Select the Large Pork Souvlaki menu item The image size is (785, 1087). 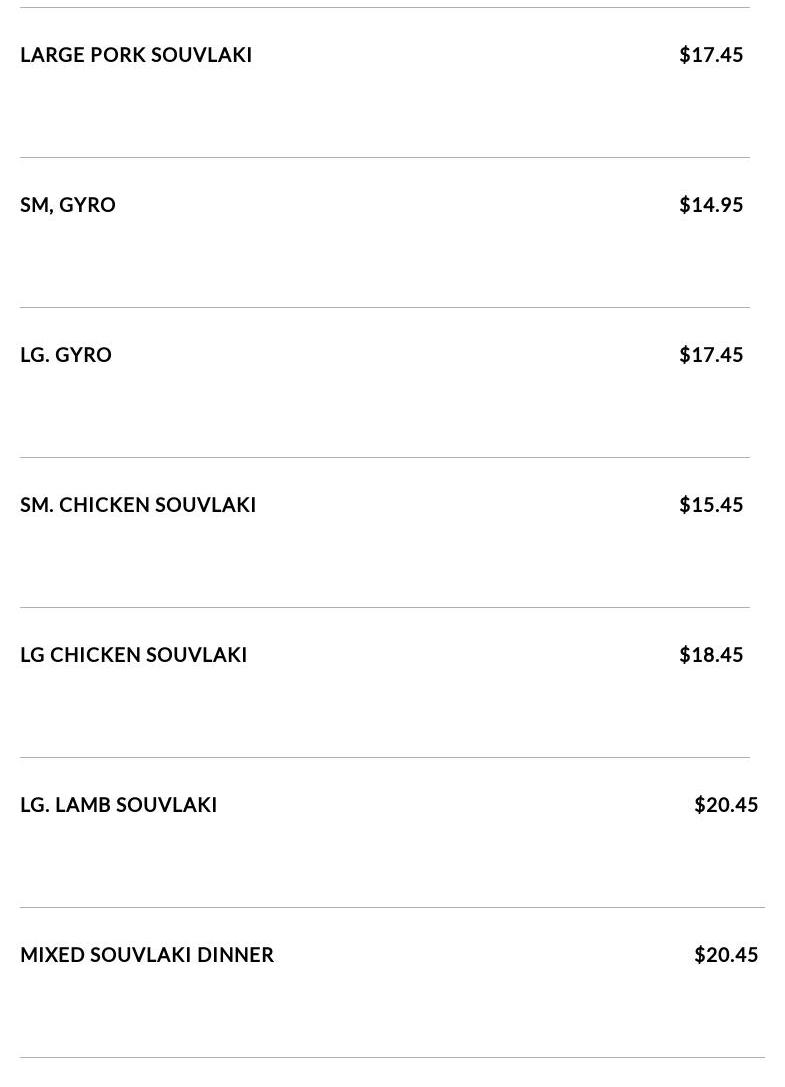tap(136, 55)
